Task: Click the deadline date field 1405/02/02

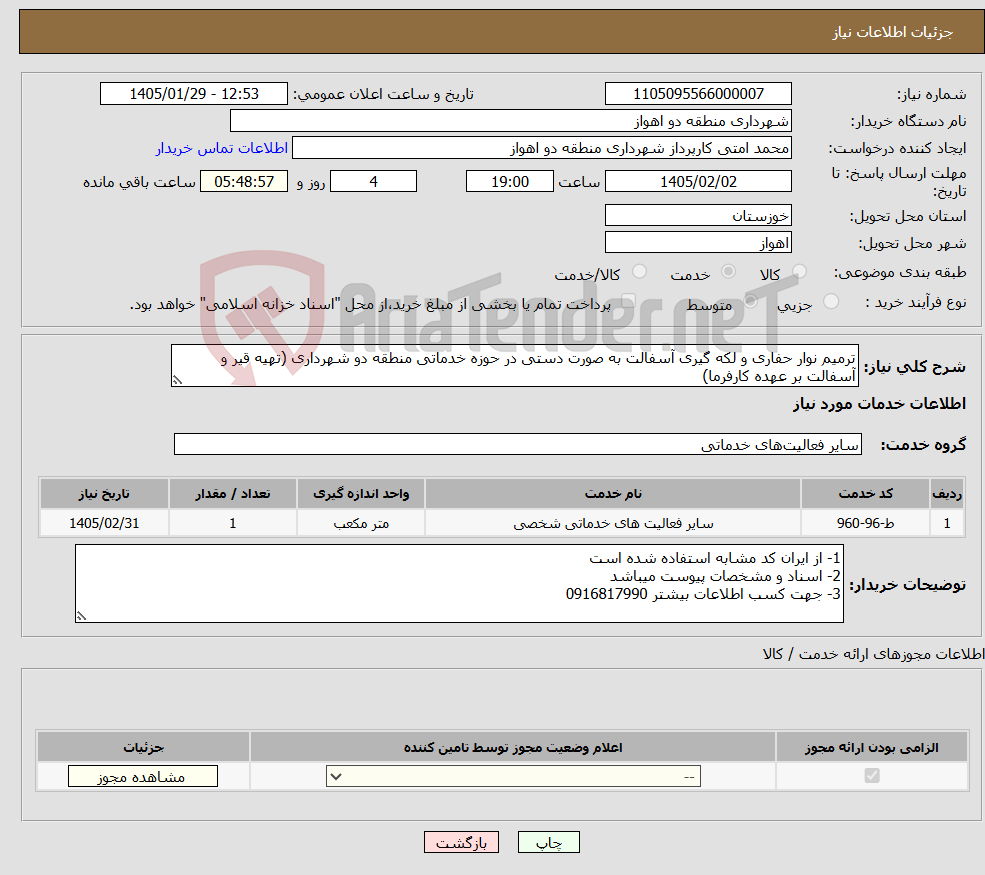Action: [x=698, y=182]
